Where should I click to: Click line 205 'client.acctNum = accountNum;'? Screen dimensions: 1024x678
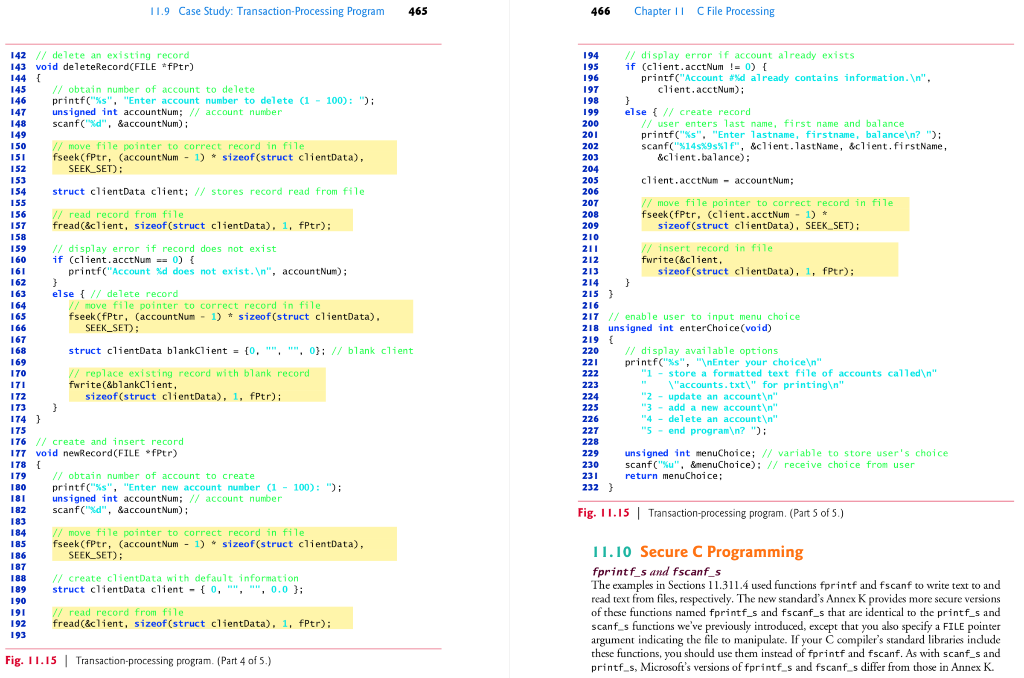tap(718, 180)
